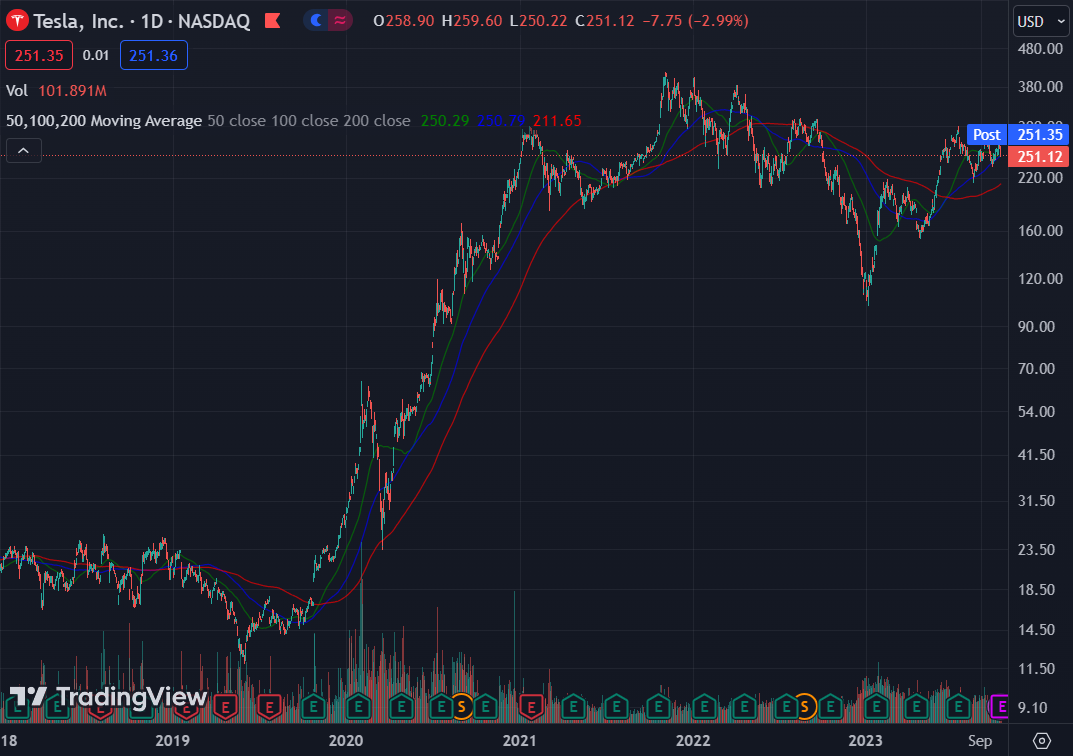Click the first red earnings marker right of the watermark

225,706
